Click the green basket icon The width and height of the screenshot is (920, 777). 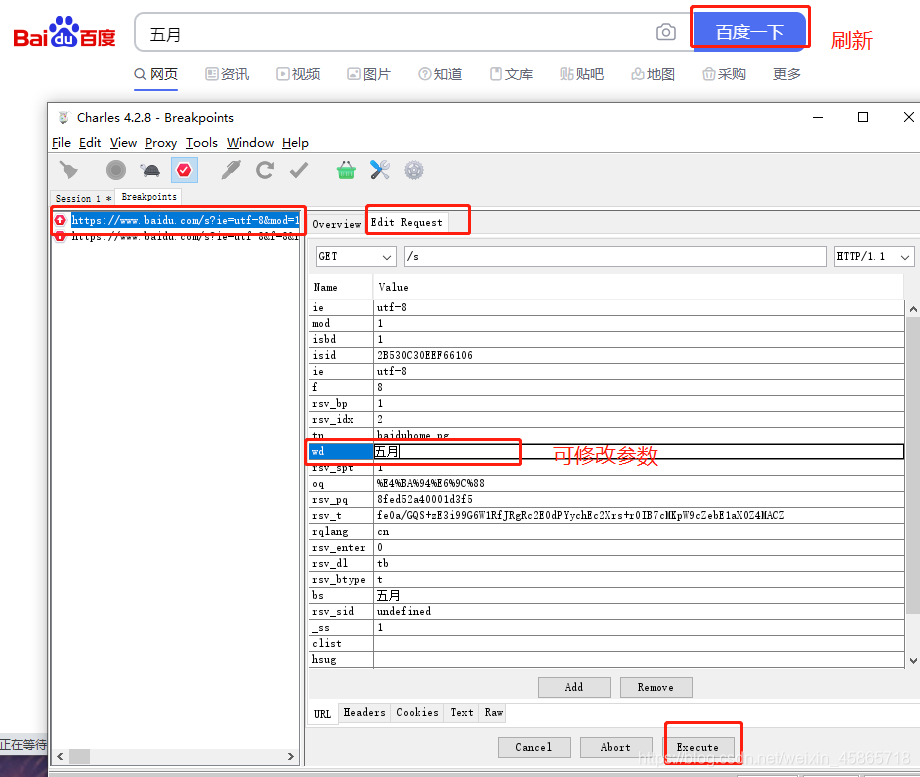346,170
